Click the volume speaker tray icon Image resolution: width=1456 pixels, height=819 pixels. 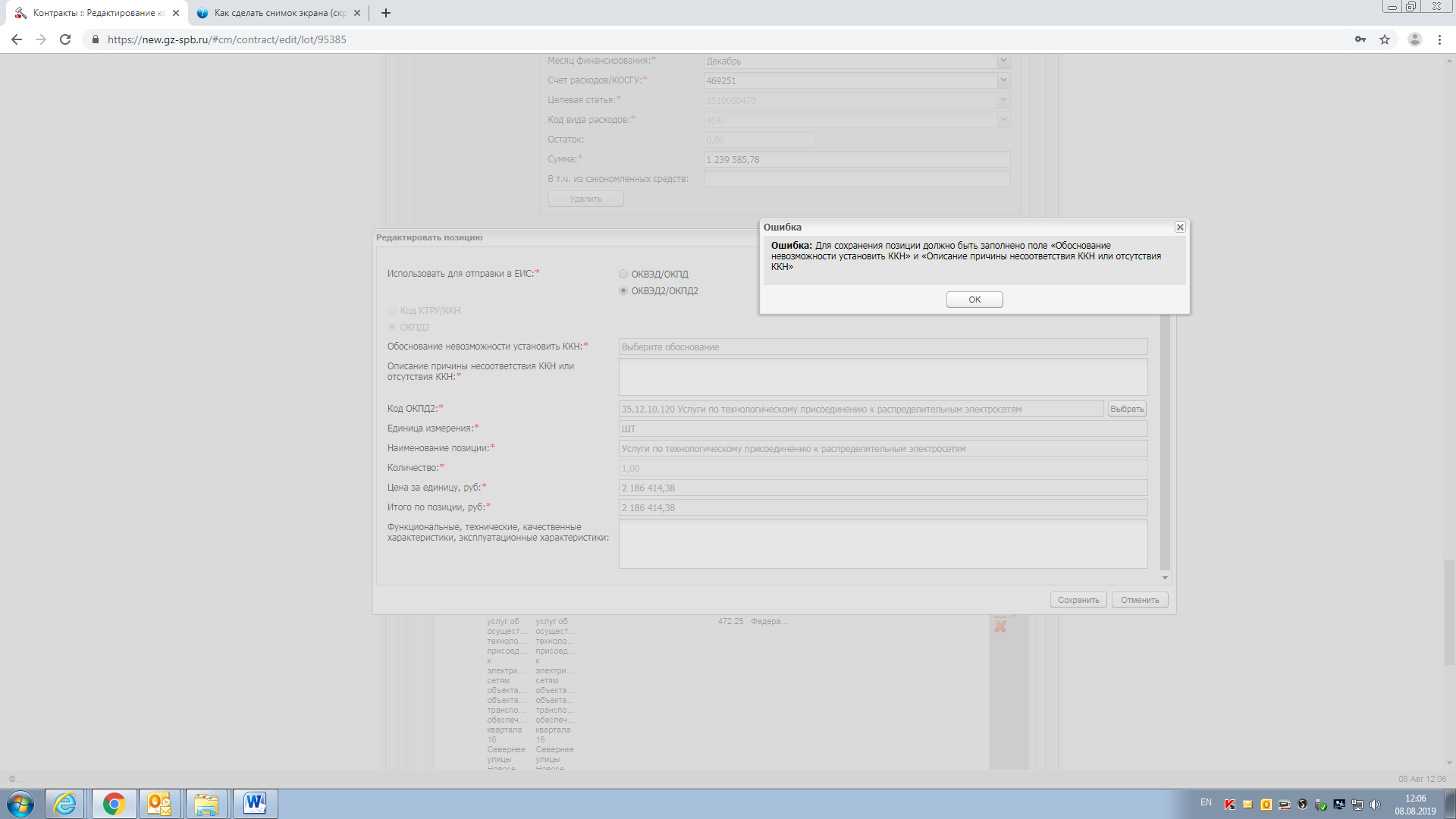1375,805
